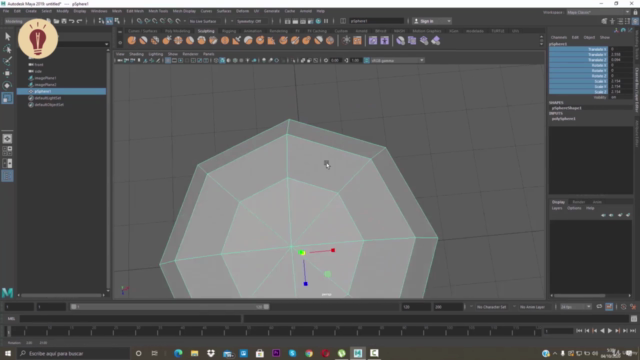
Task: Toggle the Channel Box sidebar icon top right
Action: (635, 21)
